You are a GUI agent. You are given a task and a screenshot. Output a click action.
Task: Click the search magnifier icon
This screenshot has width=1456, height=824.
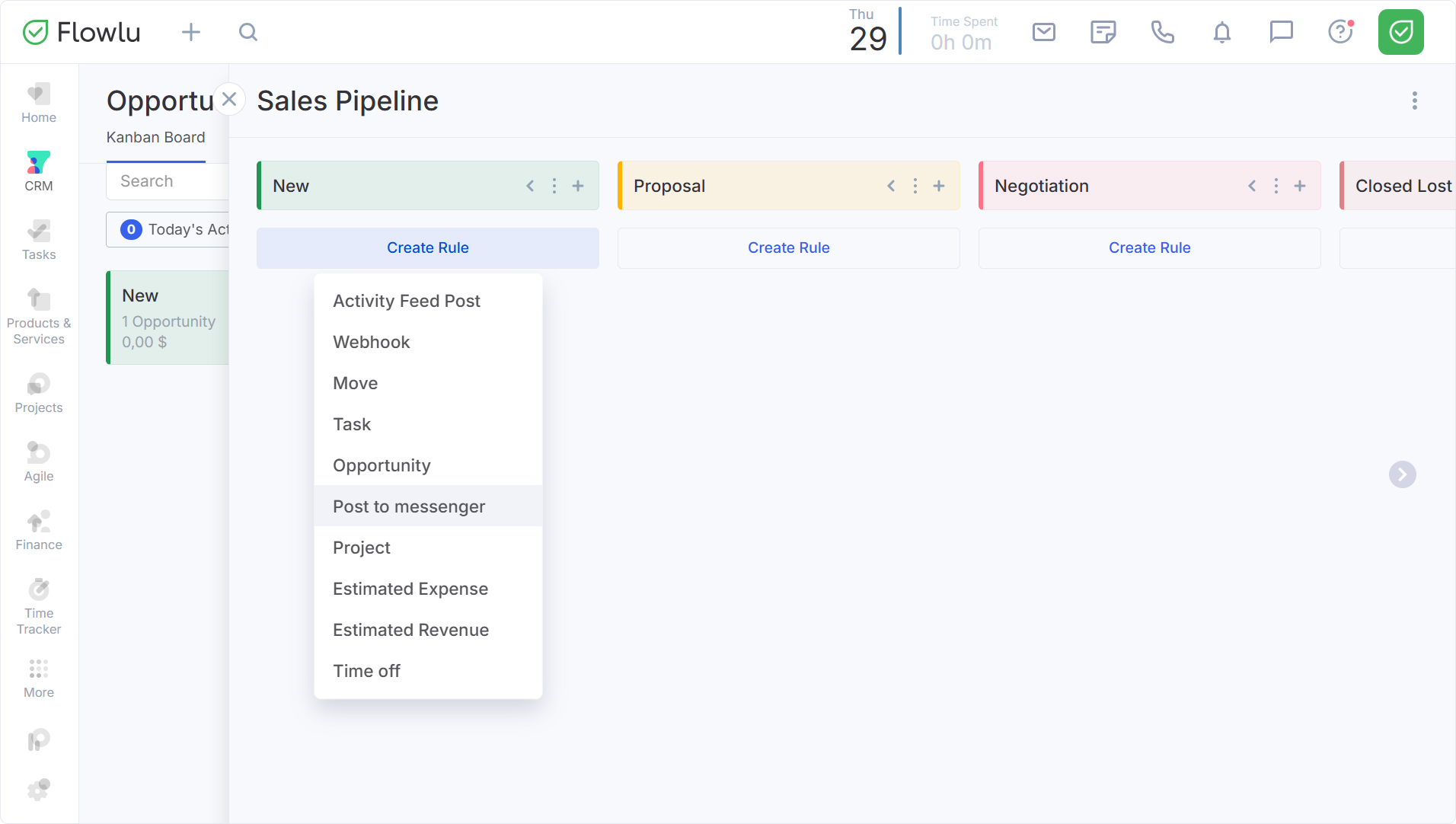pos(248,32)
